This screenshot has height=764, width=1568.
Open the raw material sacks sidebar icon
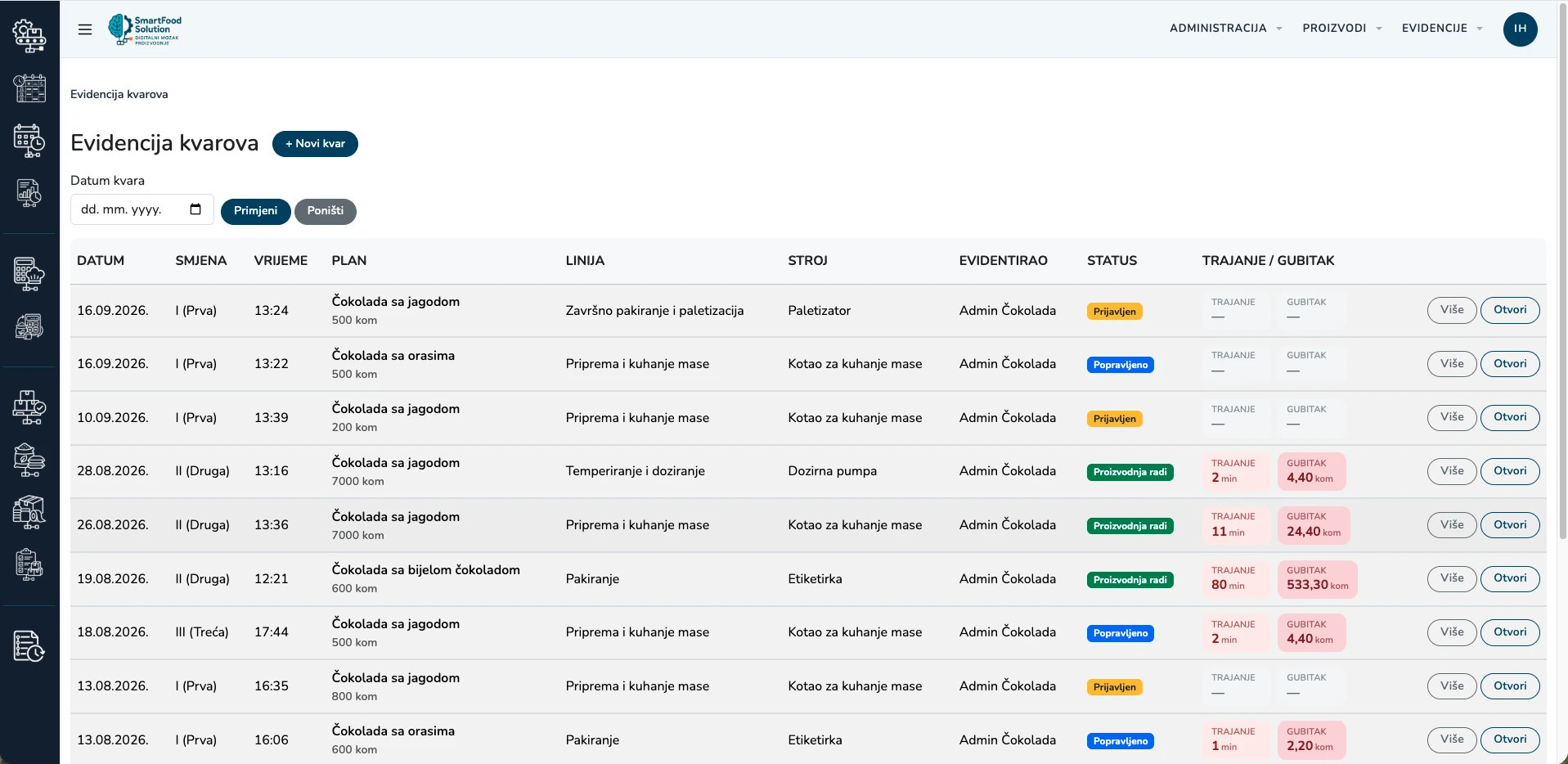pyautogui.click(x=29, y=460)
